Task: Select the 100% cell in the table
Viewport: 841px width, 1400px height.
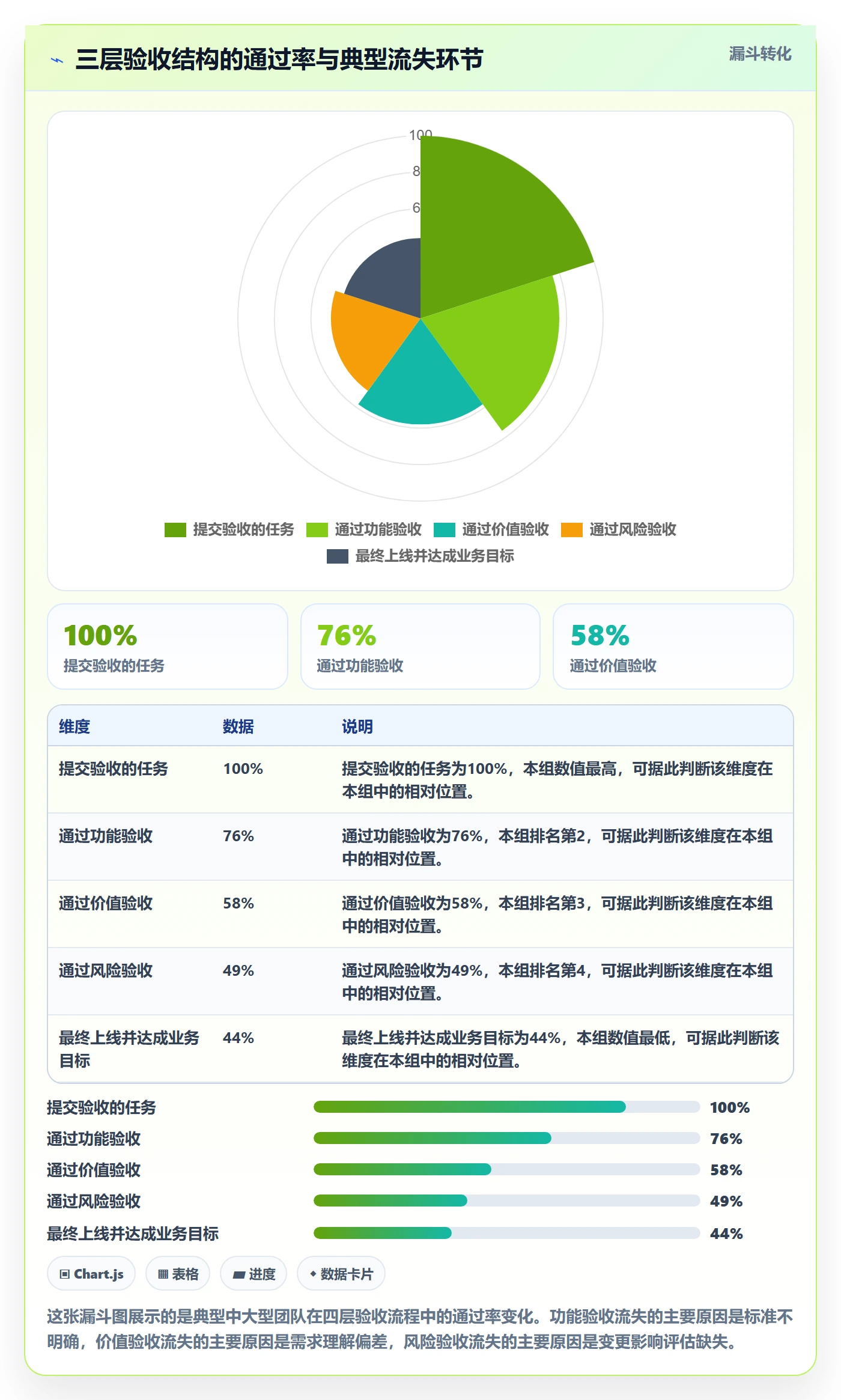Action: coord(243,768)
